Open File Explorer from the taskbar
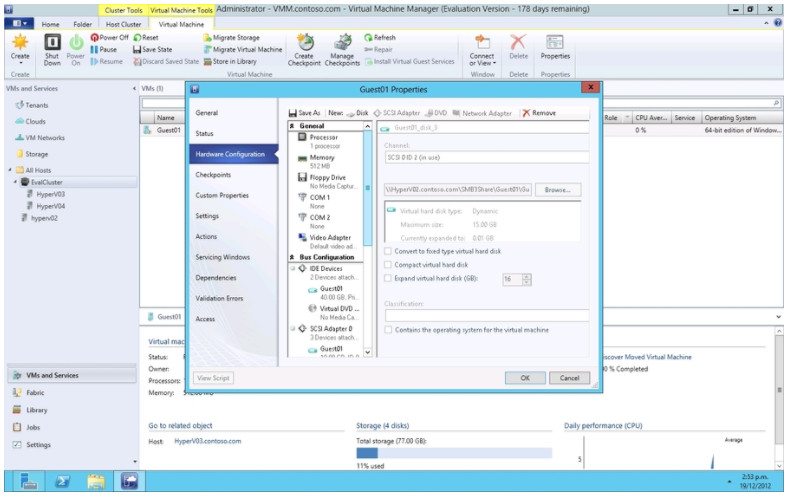This screenshot has height=497, width=789. [x=96, y=481]
